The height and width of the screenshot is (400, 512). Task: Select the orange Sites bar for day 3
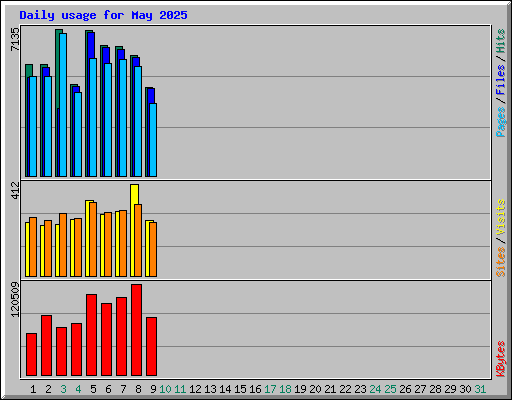[x=63, y=245]
